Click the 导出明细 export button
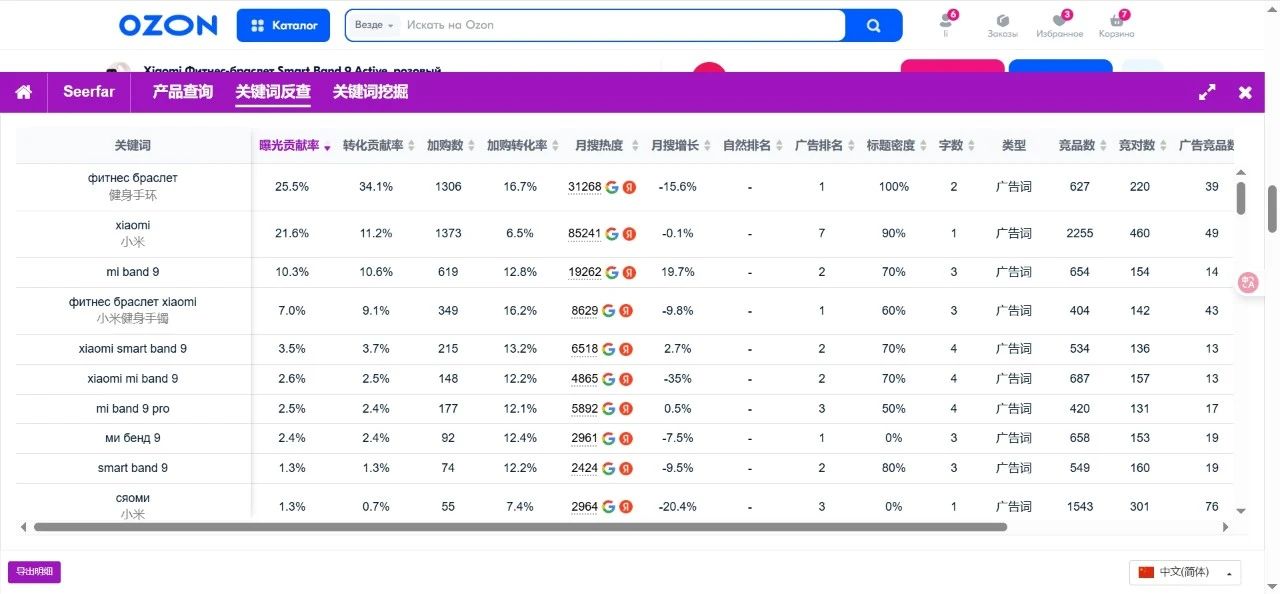1280x594 pixels. coord(34,572)
